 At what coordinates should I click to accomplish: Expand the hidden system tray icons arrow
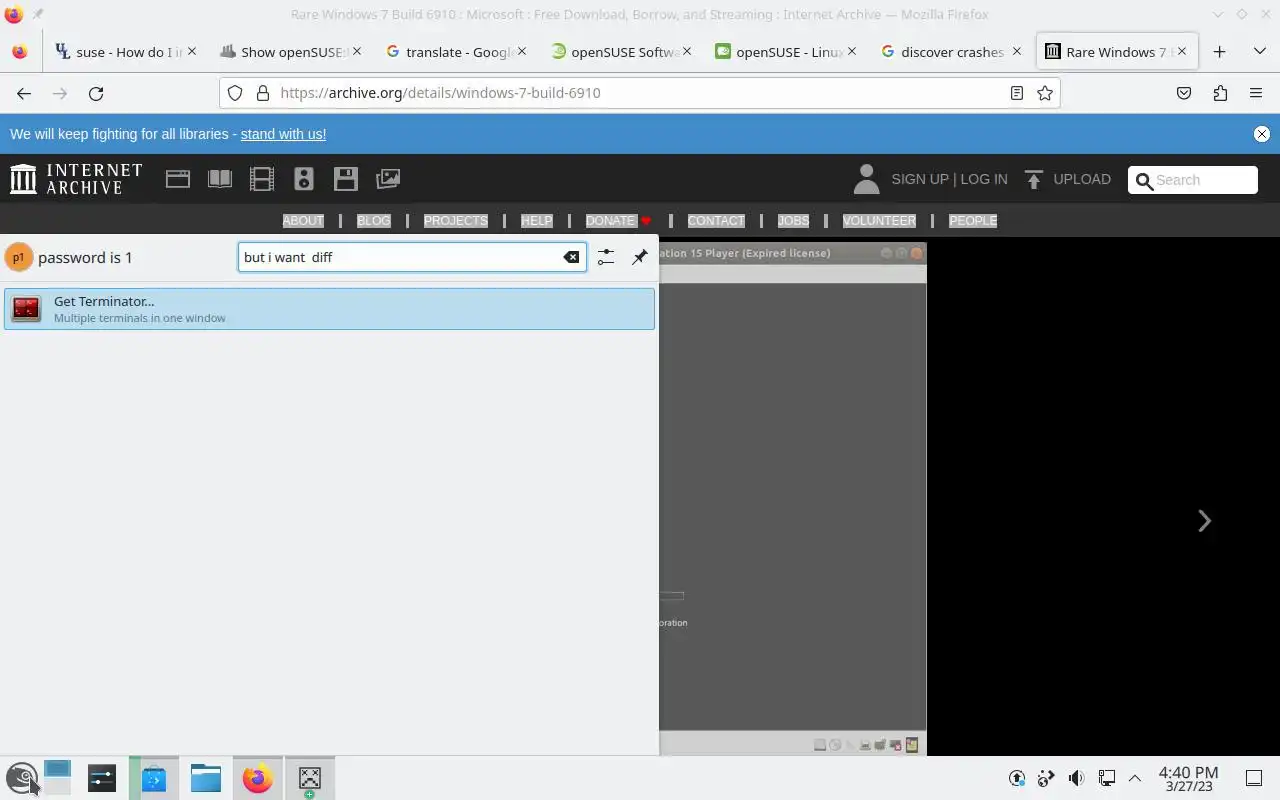pos(1135,778)
